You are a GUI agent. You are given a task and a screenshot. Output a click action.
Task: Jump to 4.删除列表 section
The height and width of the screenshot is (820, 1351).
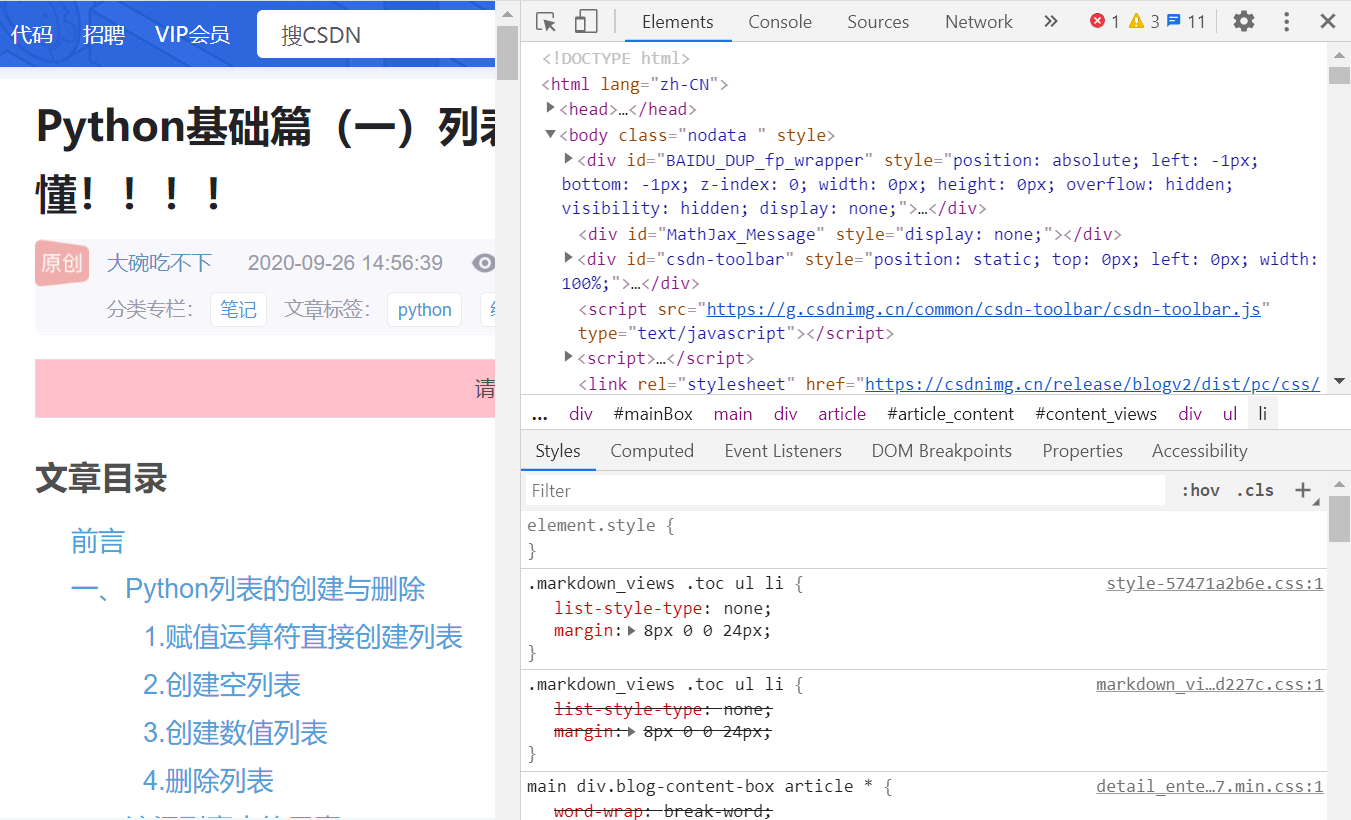(208, 781)
